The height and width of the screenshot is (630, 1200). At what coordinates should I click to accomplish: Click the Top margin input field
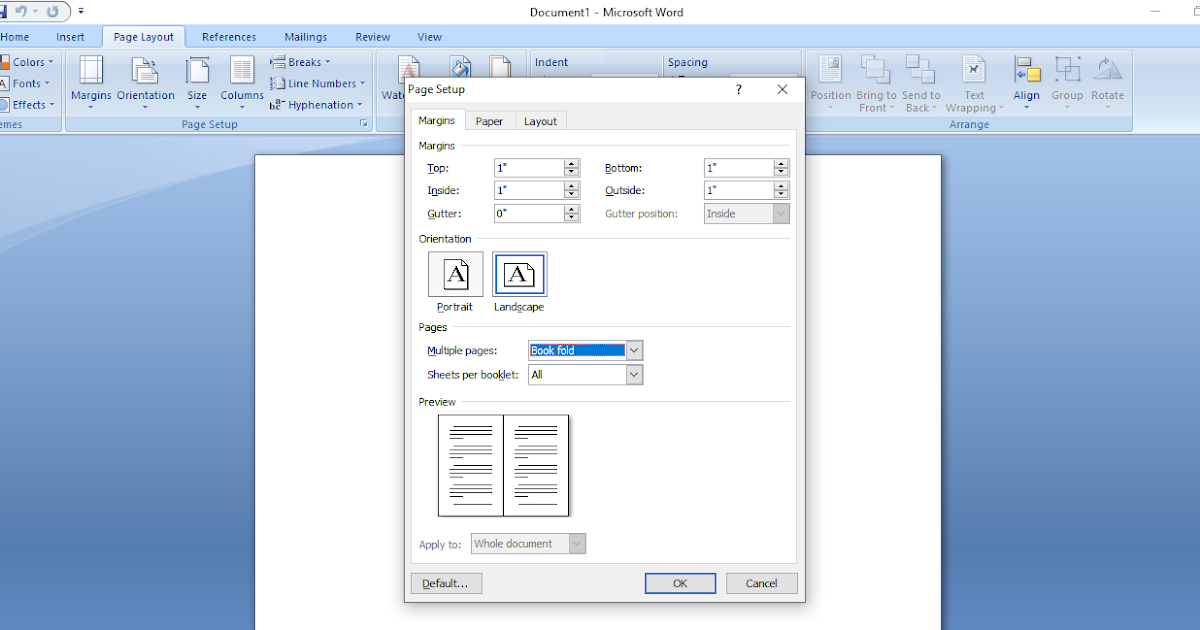[x=529, y=167]
